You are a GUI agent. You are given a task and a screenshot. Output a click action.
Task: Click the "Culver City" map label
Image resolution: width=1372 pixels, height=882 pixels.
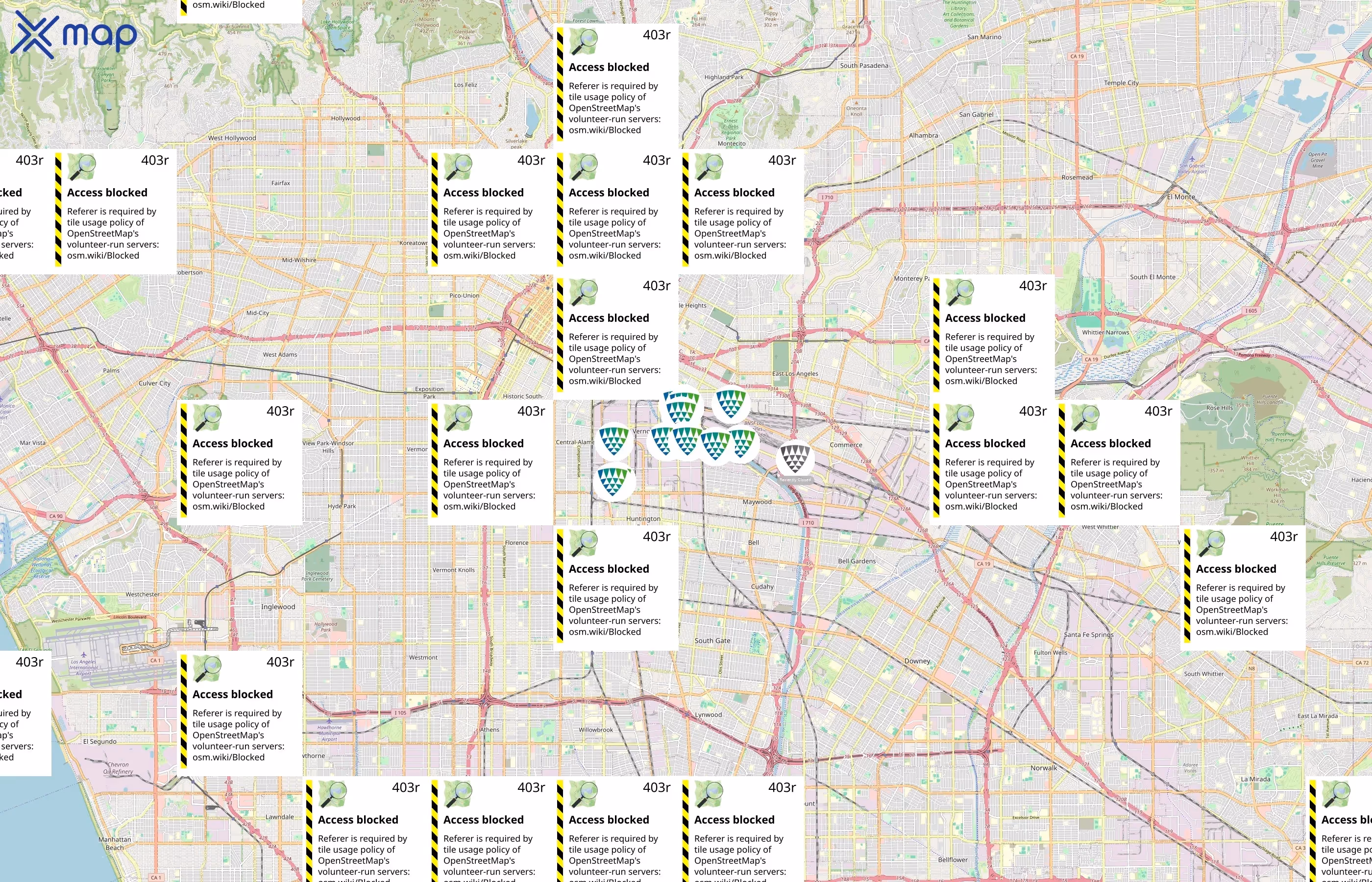[x=155, y=383]
